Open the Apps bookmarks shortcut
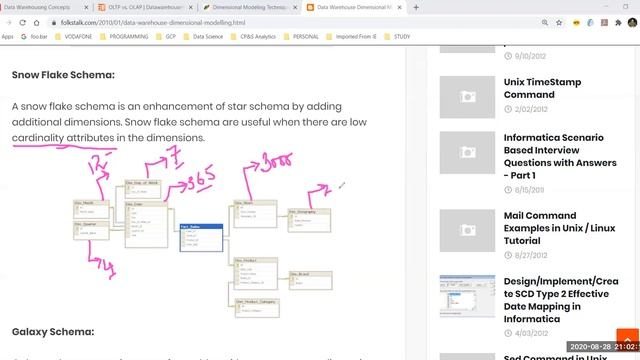640x360 pixels. click(x=7, y=36)
